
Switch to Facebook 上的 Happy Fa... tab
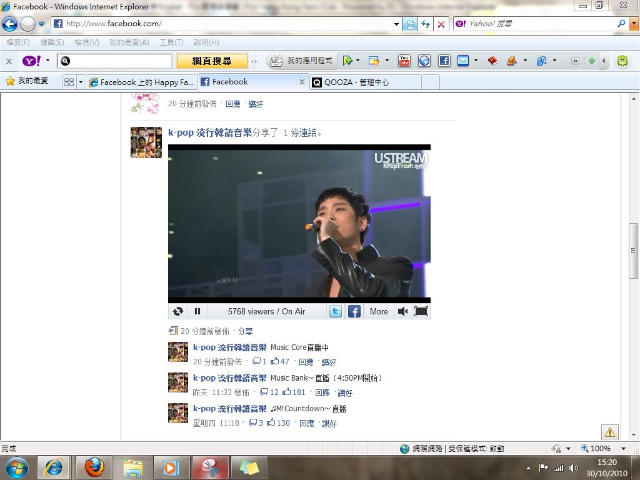pyautogui.click(x=142, y=82)
